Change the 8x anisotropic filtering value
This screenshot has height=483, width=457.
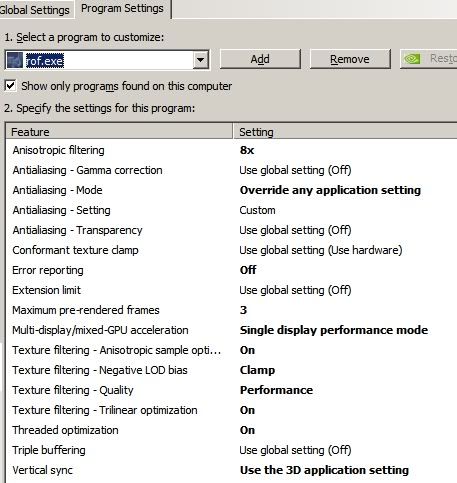pos(247,150)
